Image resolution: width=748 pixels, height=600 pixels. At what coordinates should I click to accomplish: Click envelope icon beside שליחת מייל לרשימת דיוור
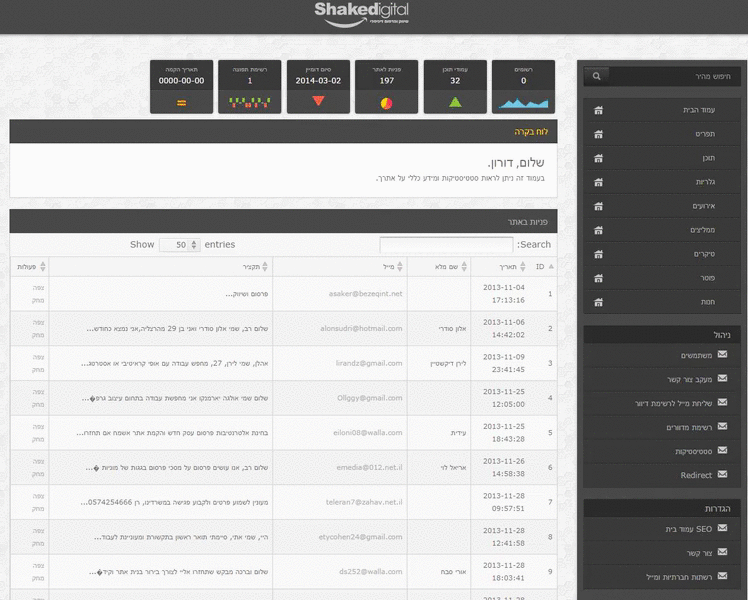coord(723,402)
